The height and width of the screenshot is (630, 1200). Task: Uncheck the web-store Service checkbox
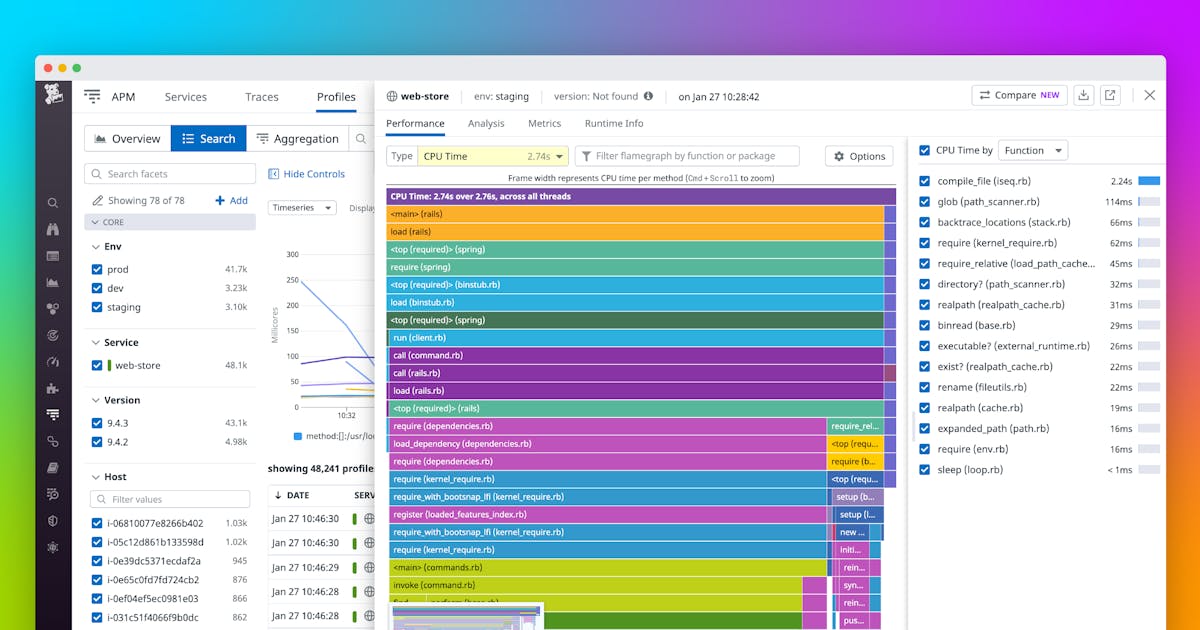(96, 365)
